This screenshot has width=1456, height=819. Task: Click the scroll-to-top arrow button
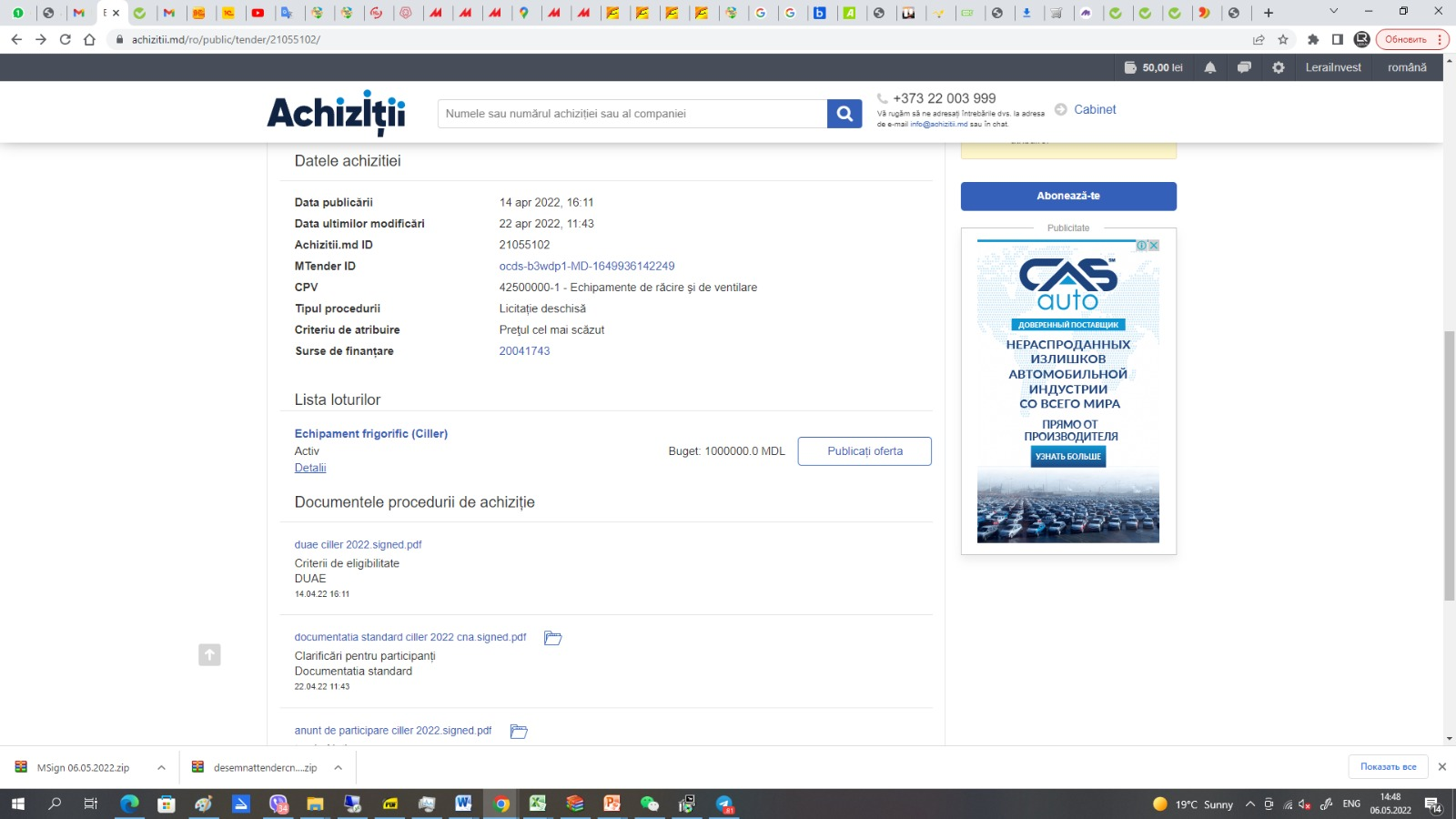pyautogui.click(x=209, y=654)
